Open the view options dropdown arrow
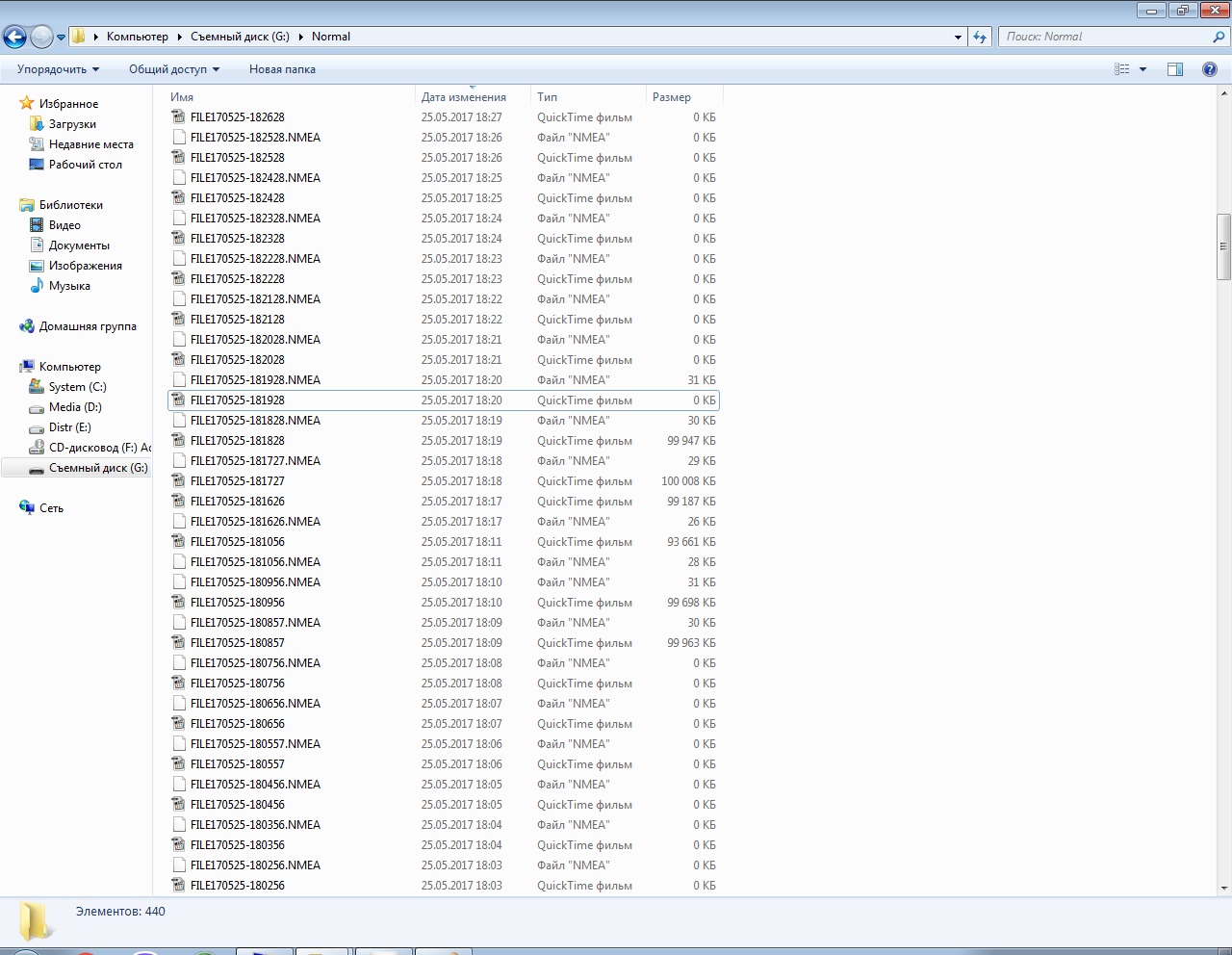Screen dimensions: 1232x955 point(1142,69)
